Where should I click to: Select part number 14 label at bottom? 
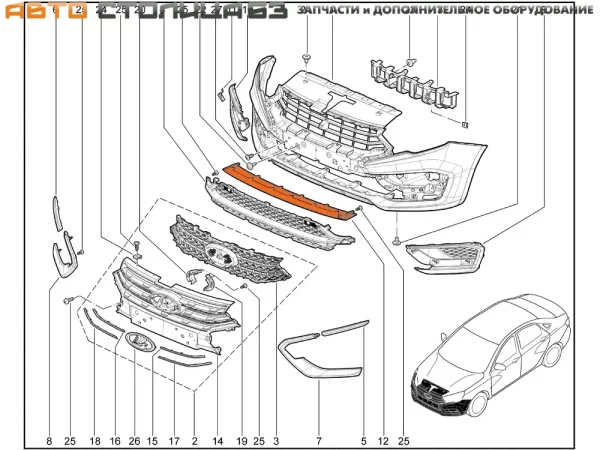(x=216, y=440)
